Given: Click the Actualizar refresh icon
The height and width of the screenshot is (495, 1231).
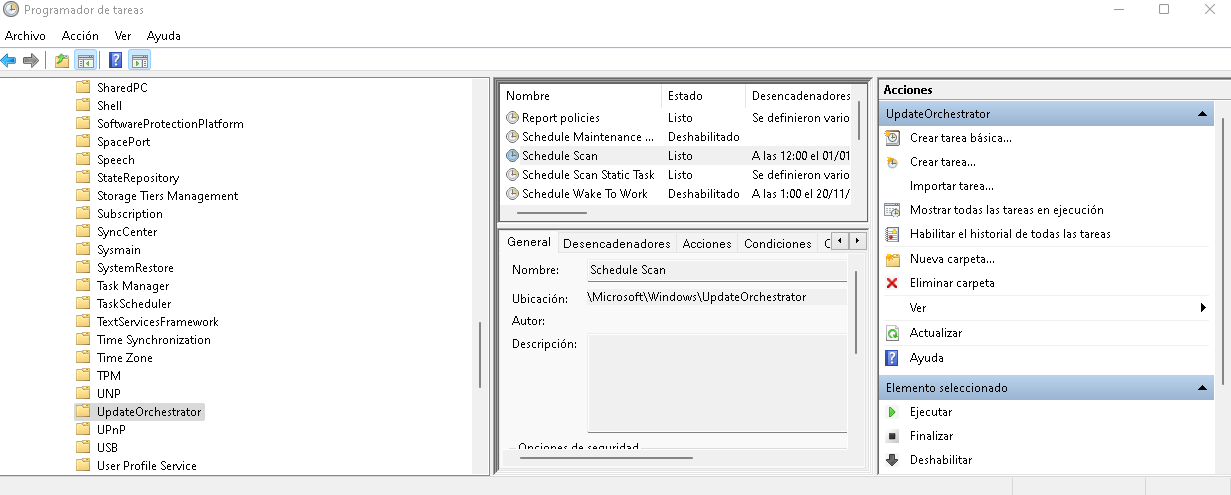Looking at the screenshot, I should pyautogui.click(x=892, y=333).
